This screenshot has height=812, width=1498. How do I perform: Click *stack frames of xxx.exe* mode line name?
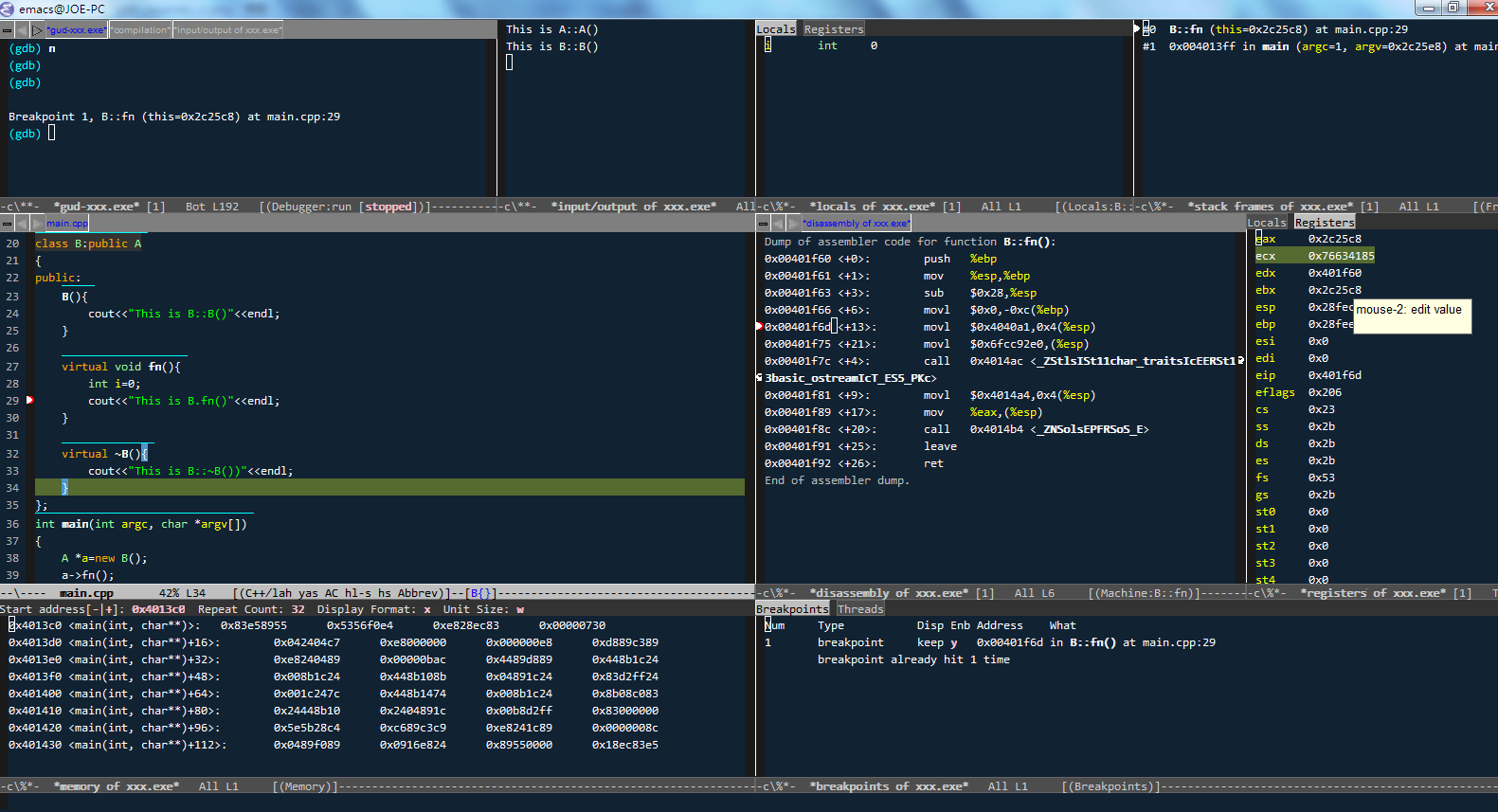(x=1271, y=207)
